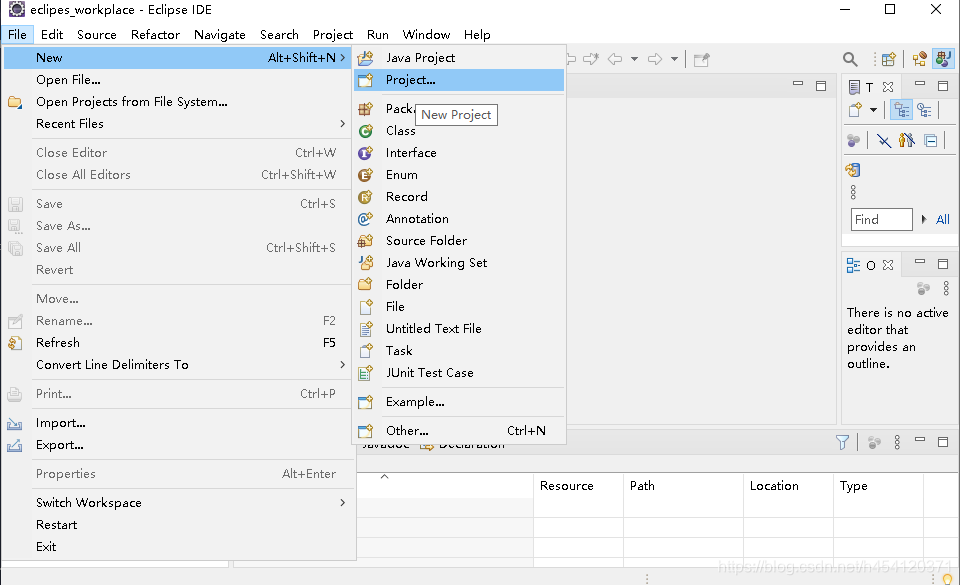Toggle Focus on Workweek in Task List
This screenshot has height=585, width=960.
click(853, 141)
